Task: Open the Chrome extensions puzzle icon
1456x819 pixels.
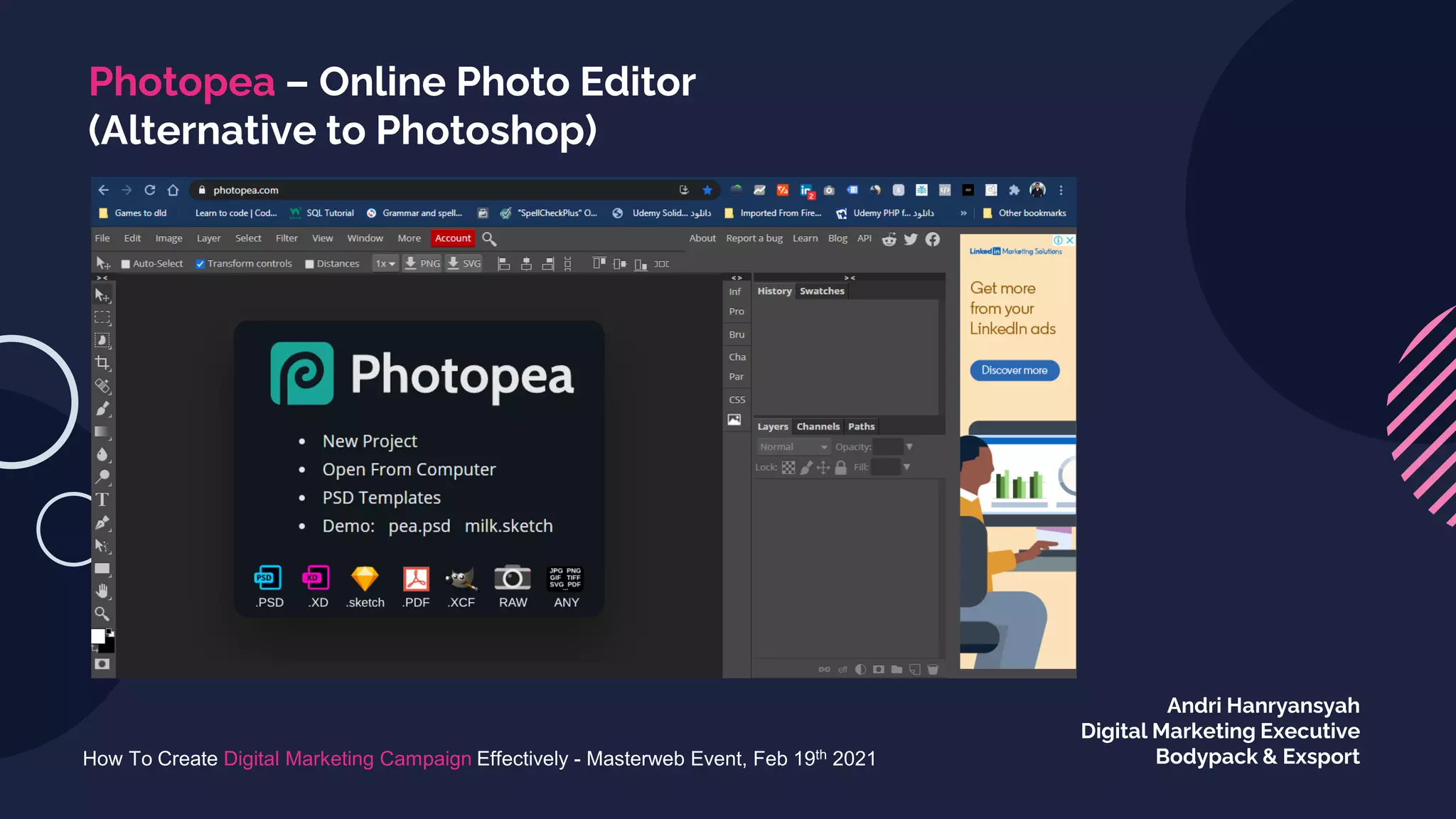Action: pyautogui.click(x=1015, y=190)
